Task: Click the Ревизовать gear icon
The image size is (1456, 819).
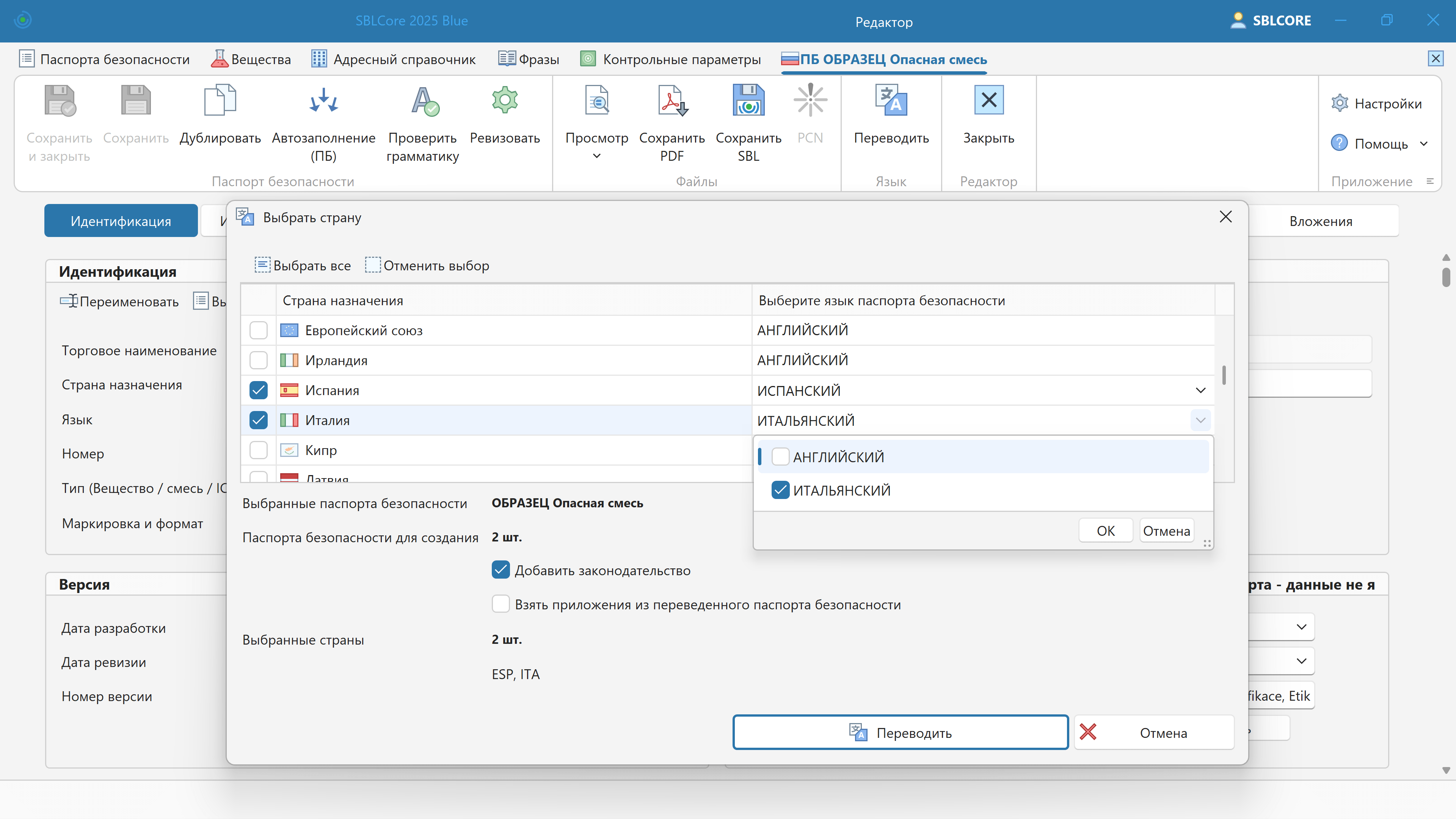Action: point(505,100)
